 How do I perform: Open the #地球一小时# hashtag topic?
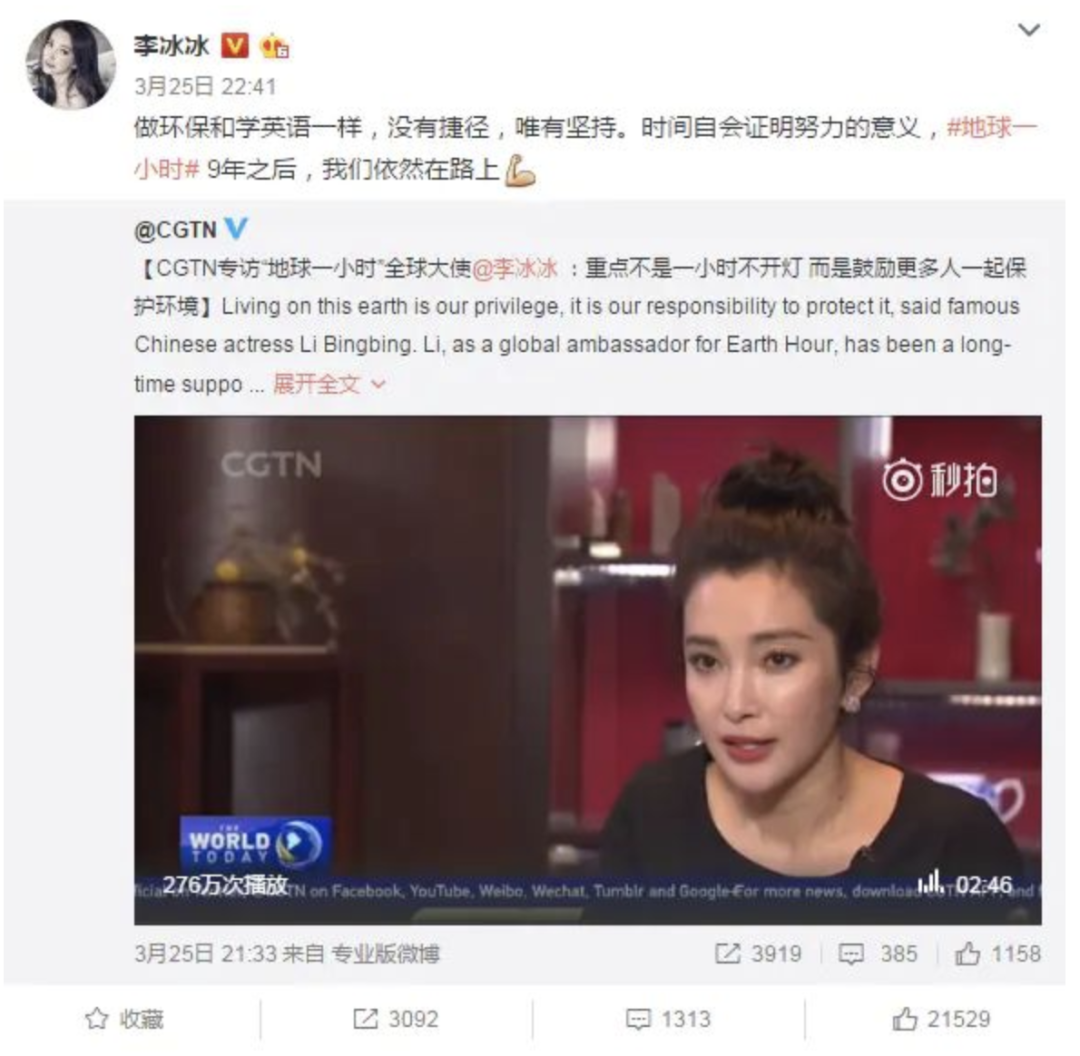point(585,147)
